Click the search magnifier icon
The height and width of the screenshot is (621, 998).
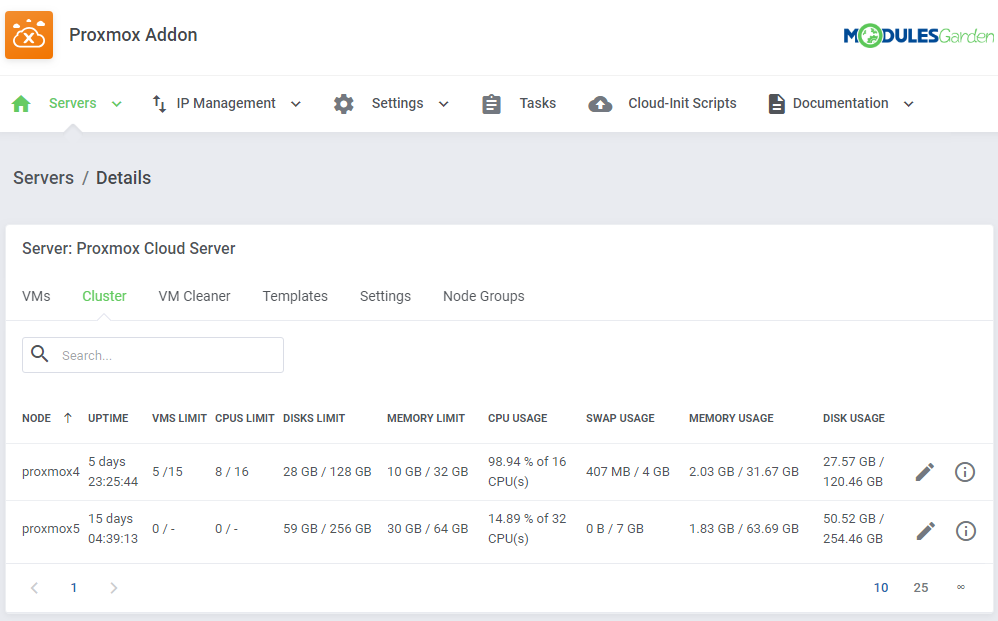(39, 354)
